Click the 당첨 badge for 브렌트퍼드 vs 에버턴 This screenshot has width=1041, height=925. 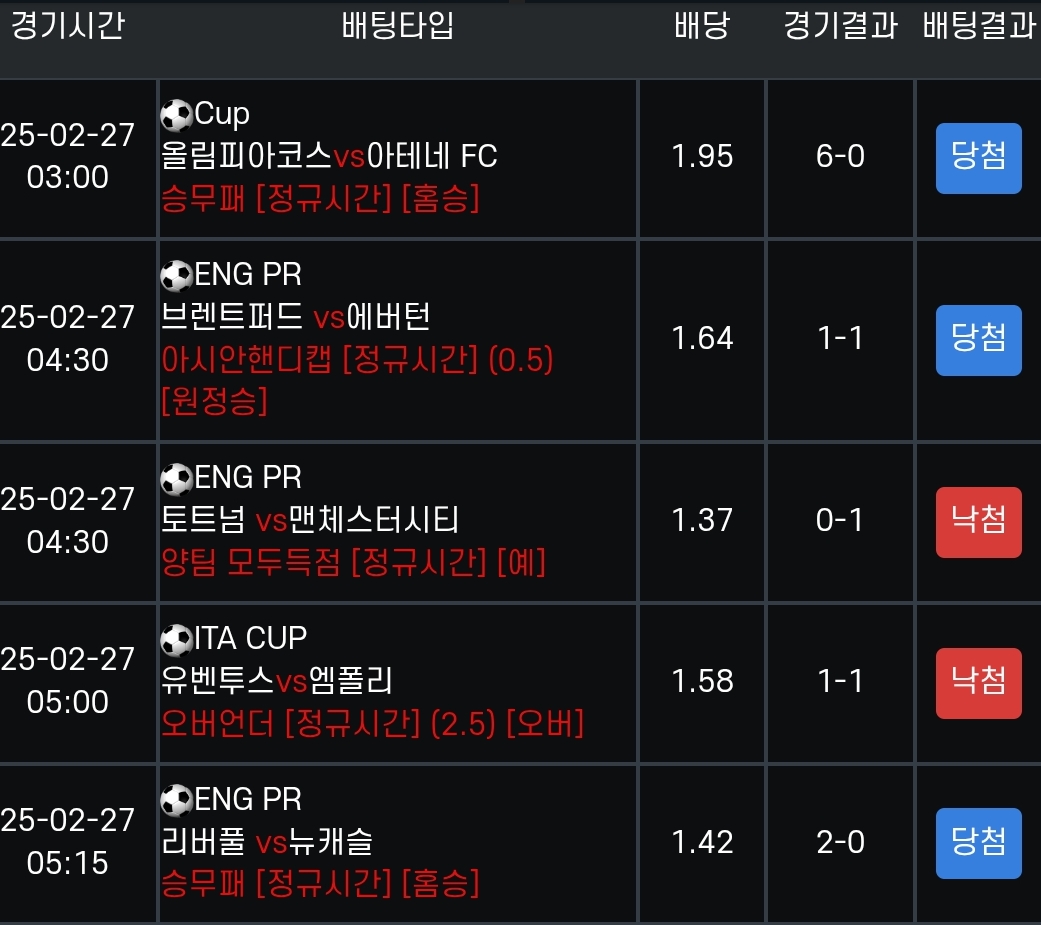point(978,339)
